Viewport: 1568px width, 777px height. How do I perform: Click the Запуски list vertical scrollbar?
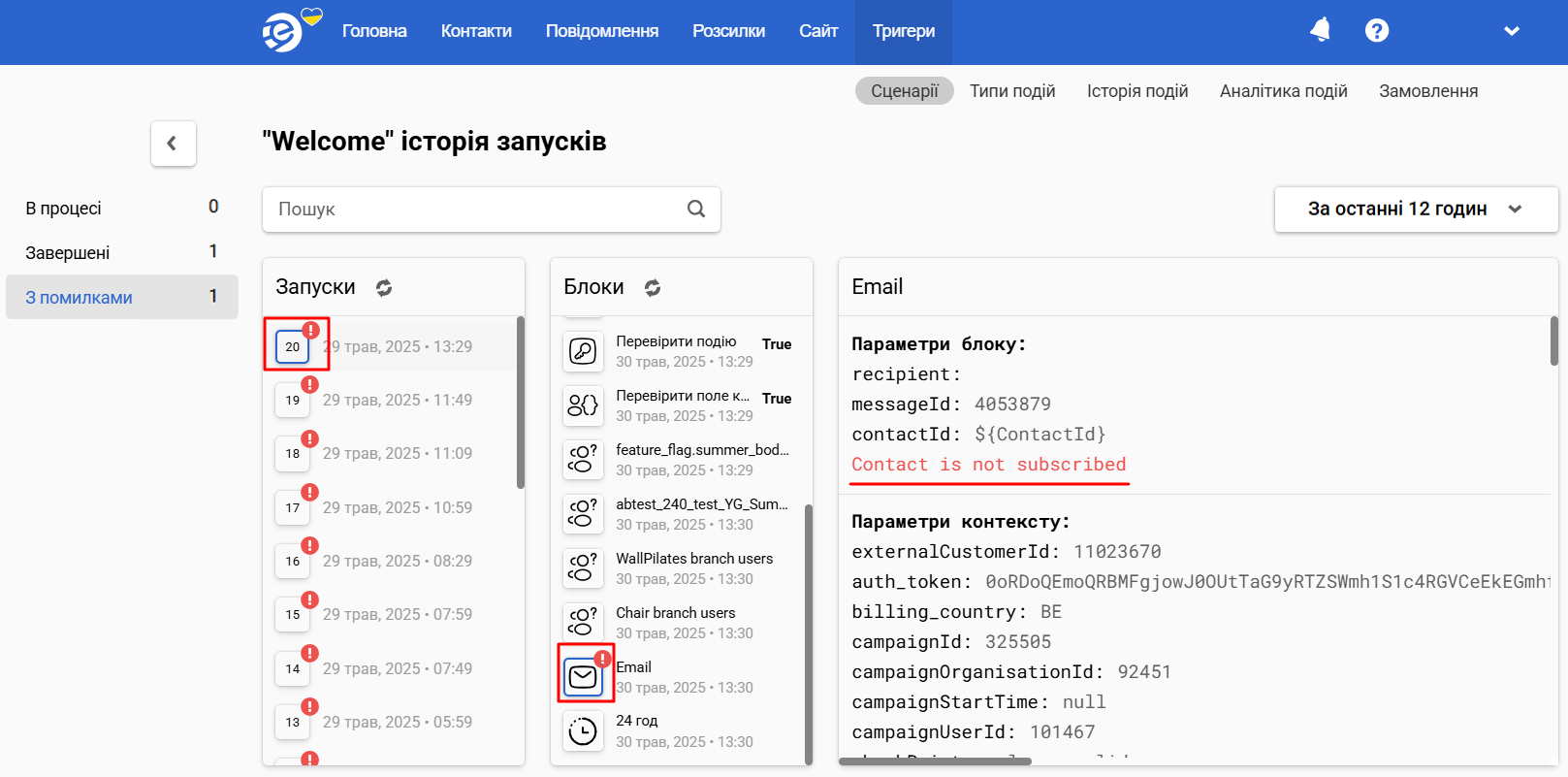(521, 403)
